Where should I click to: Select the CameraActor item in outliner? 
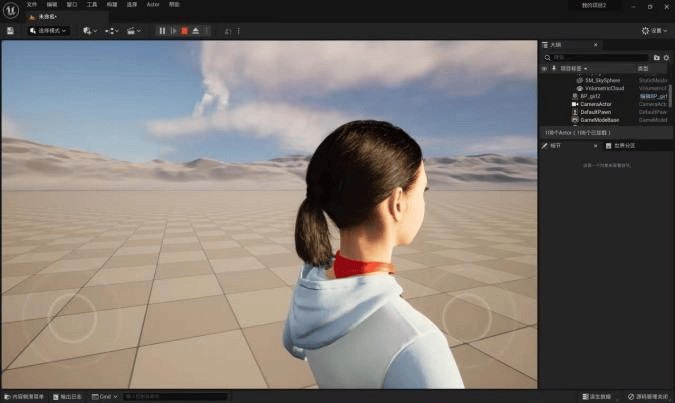click(595, 104)
